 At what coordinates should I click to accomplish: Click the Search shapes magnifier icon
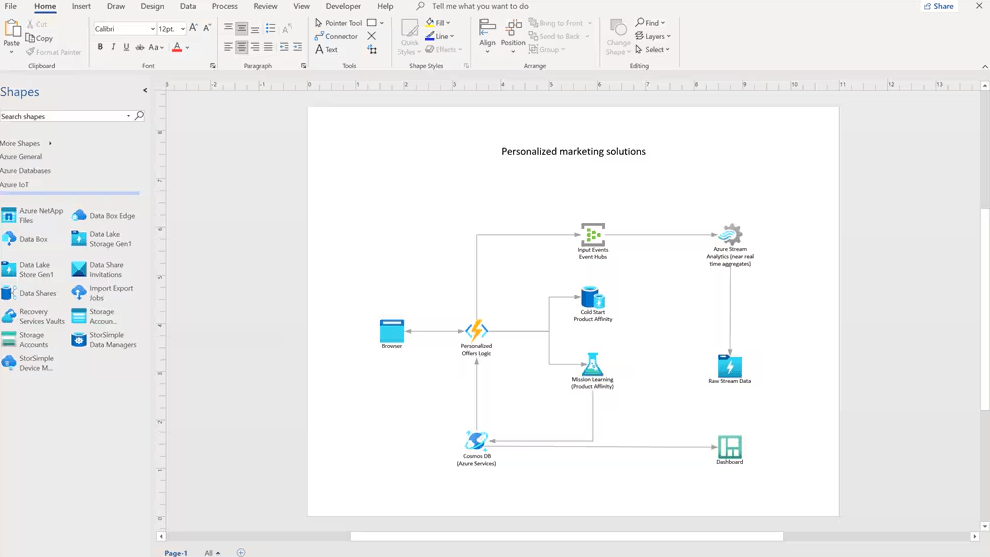139,116
